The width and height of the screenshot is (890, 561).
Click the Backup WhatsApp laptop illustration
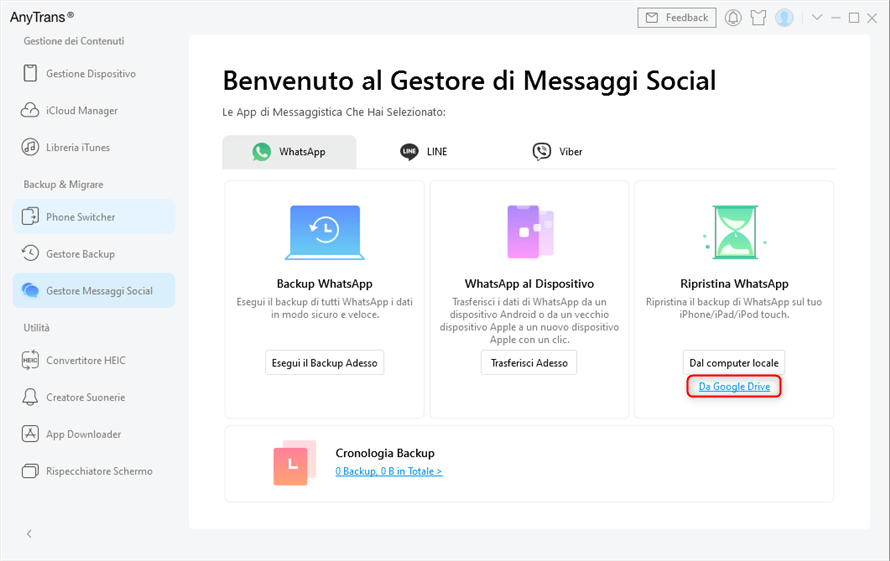pyautogui.click(x=325, y=232)
